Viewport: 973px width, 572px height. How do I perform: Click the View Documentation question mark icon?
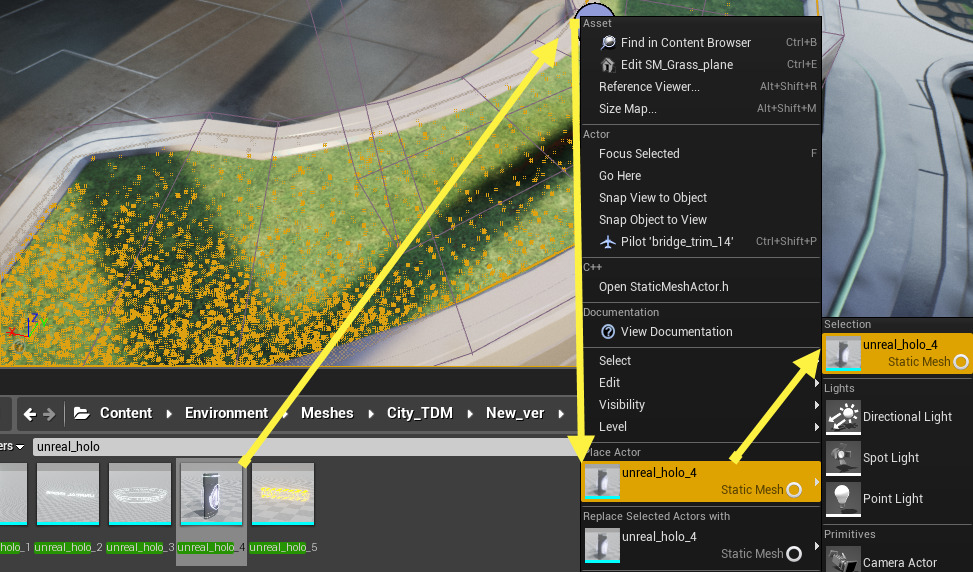[608, 332]
